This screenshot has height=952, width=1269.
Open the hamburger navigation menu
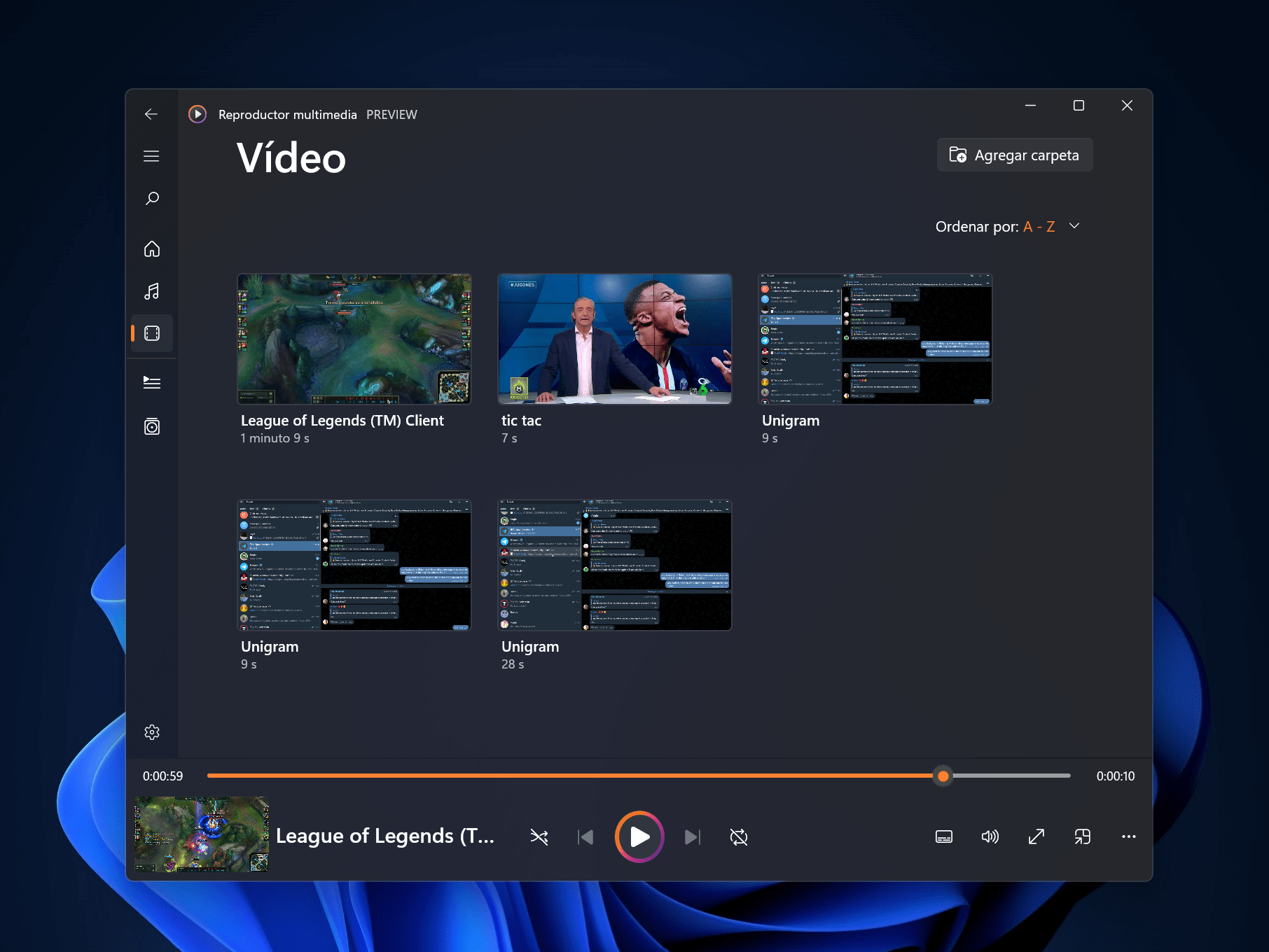tap(151, 156)
